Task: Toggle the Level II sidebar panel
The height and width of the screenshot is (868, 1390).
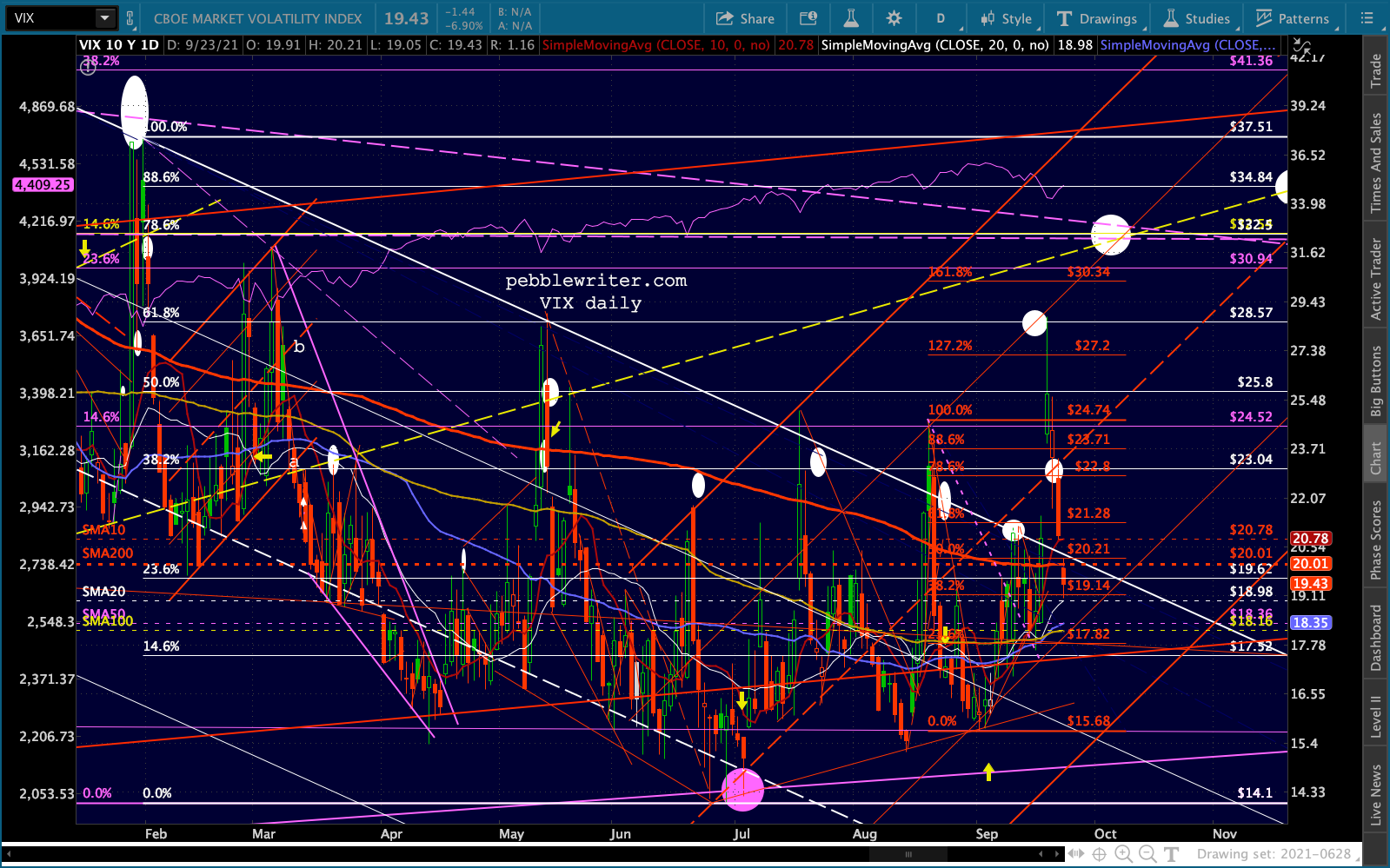Action: tap(1376, 716)
